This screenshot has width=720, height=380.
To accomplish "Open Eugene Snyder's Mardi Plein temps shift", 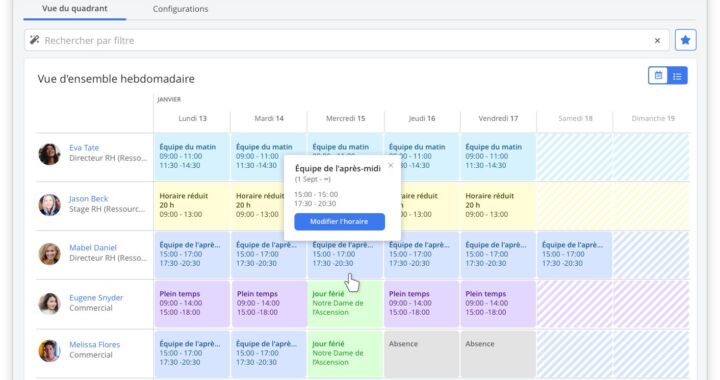I will 269,304.
